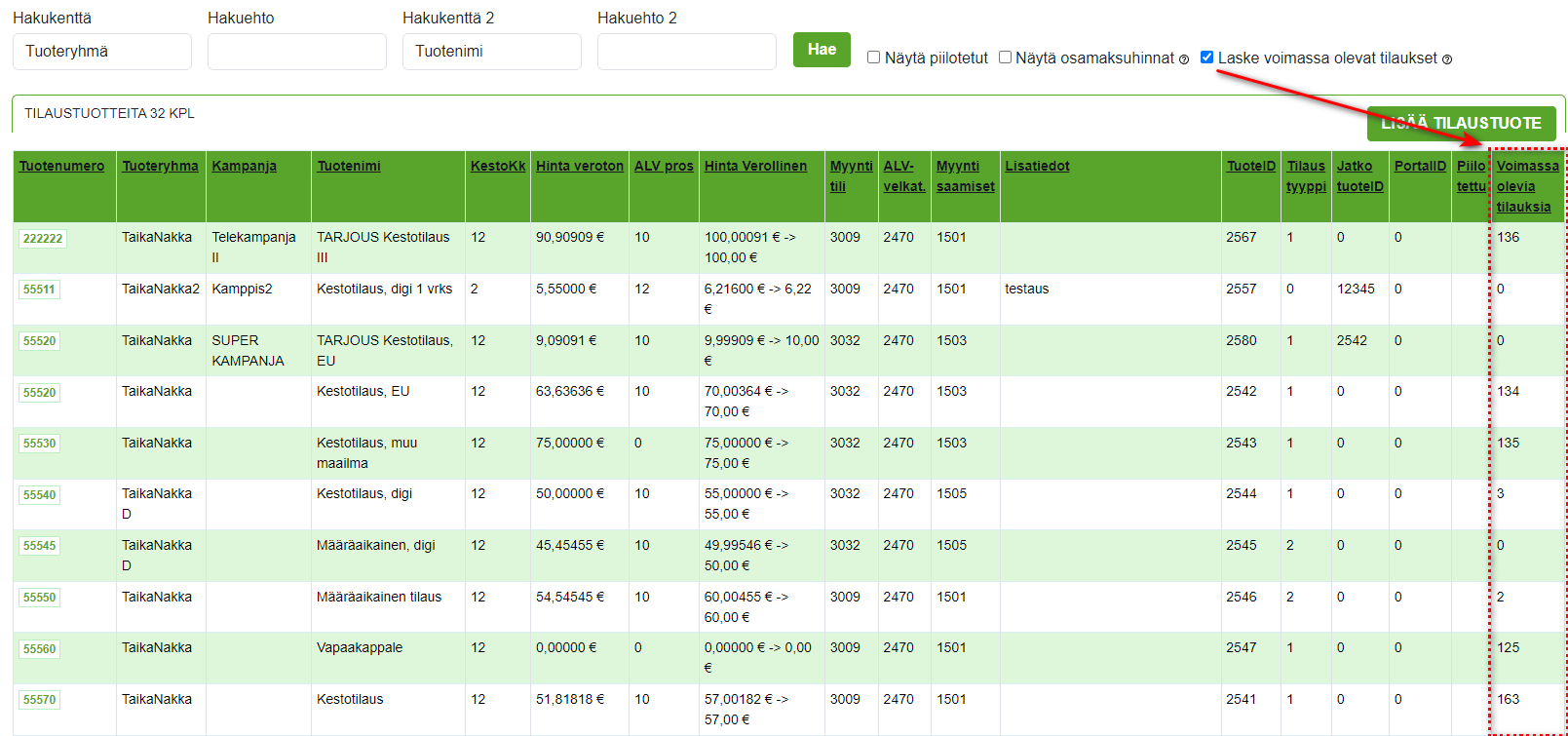Click the 136 active subscriptions value
Image resolution: width=1568 pixels, height=736 pixels.
[1509, 237]
